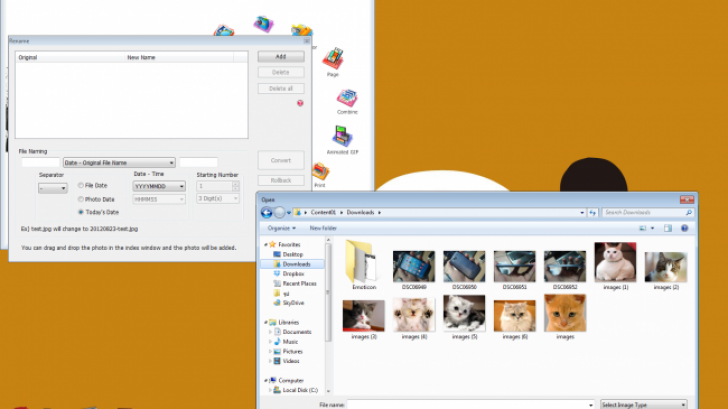The width and height of the screenshot is (728, 409).
Task: Open the Separator dropdown
Action: pyautogui.click(x=52, y=188)
